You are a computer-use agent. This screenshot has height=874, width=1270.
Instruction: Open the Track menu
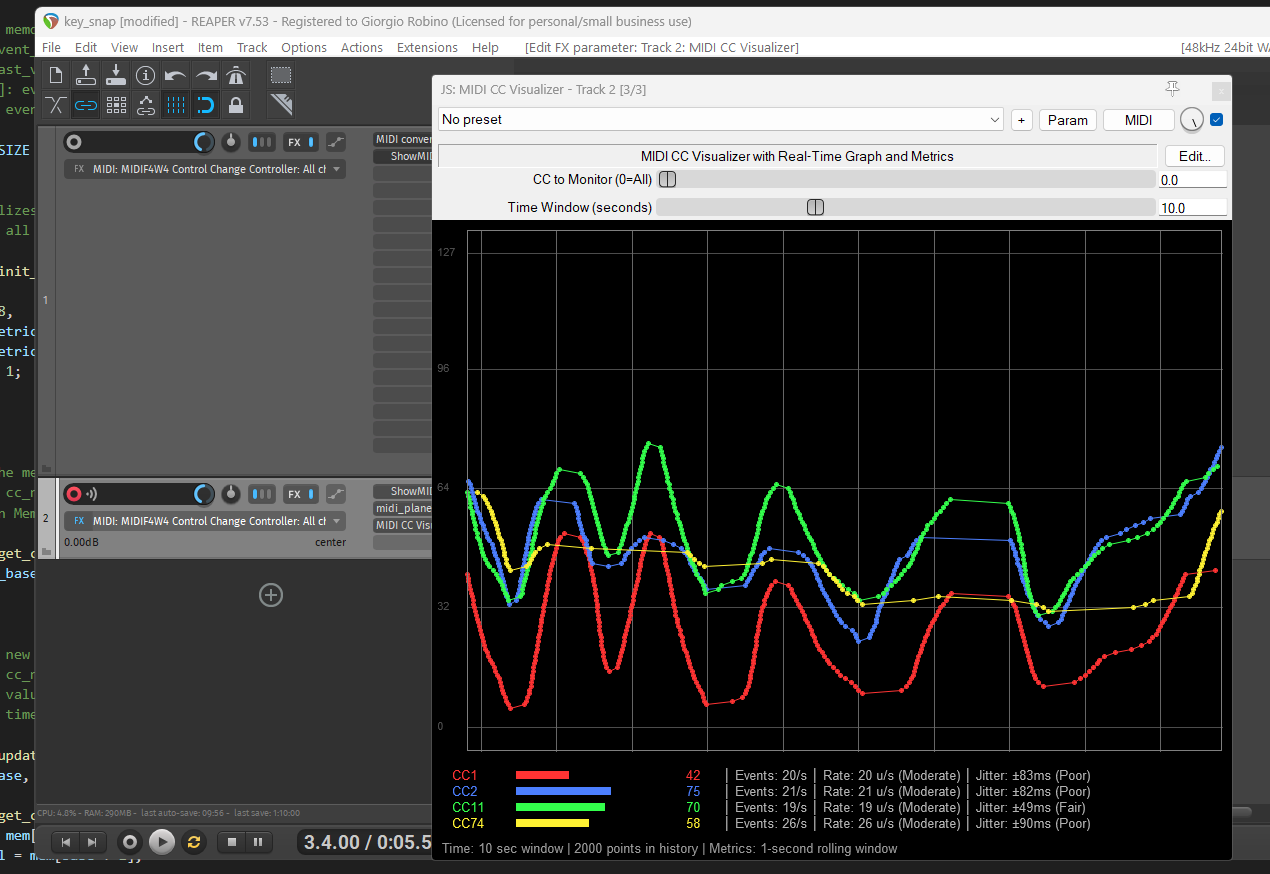252,47
